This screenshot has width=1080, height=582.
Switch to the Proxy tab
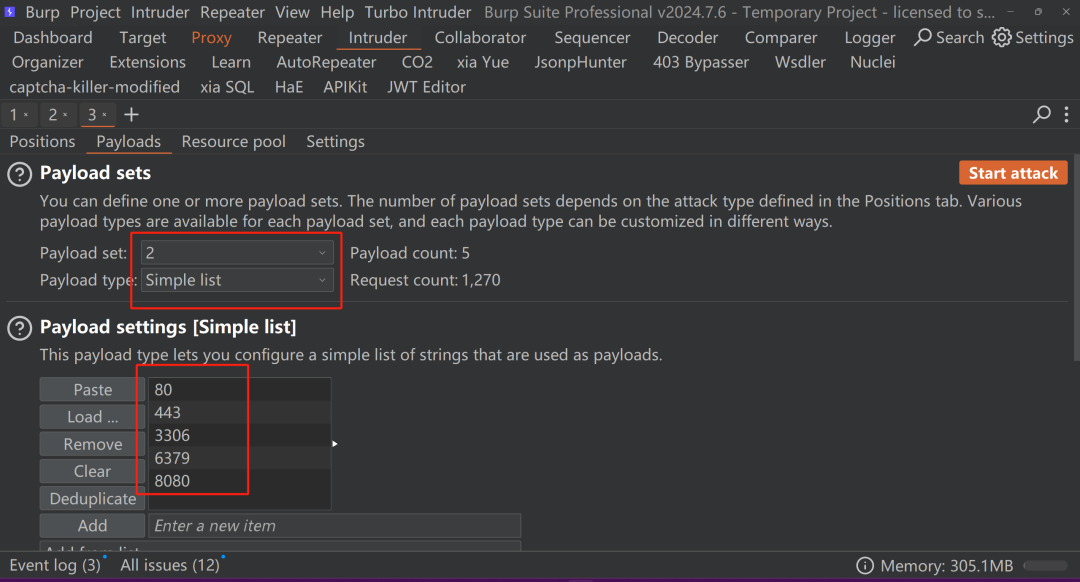(x=211, y=38)
